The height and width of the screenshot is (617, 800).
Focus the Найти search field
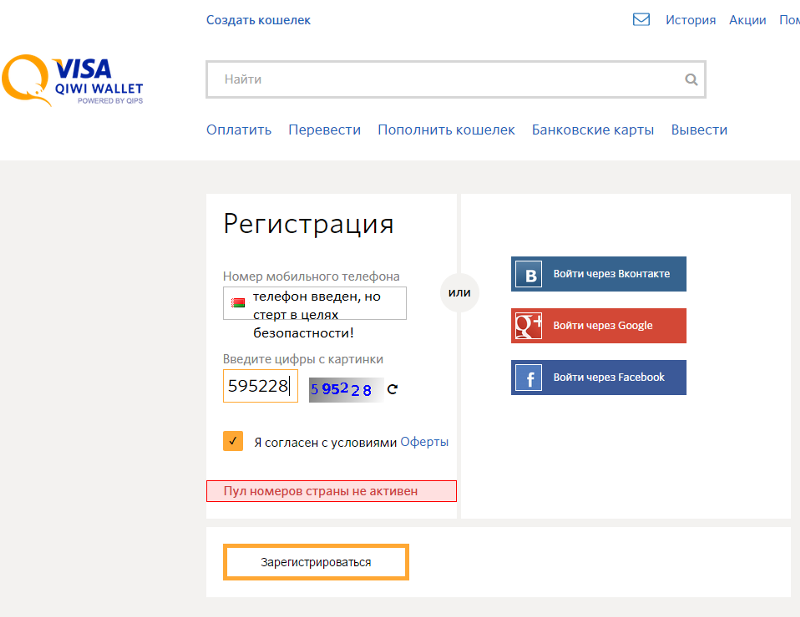(x=456, y=79)
